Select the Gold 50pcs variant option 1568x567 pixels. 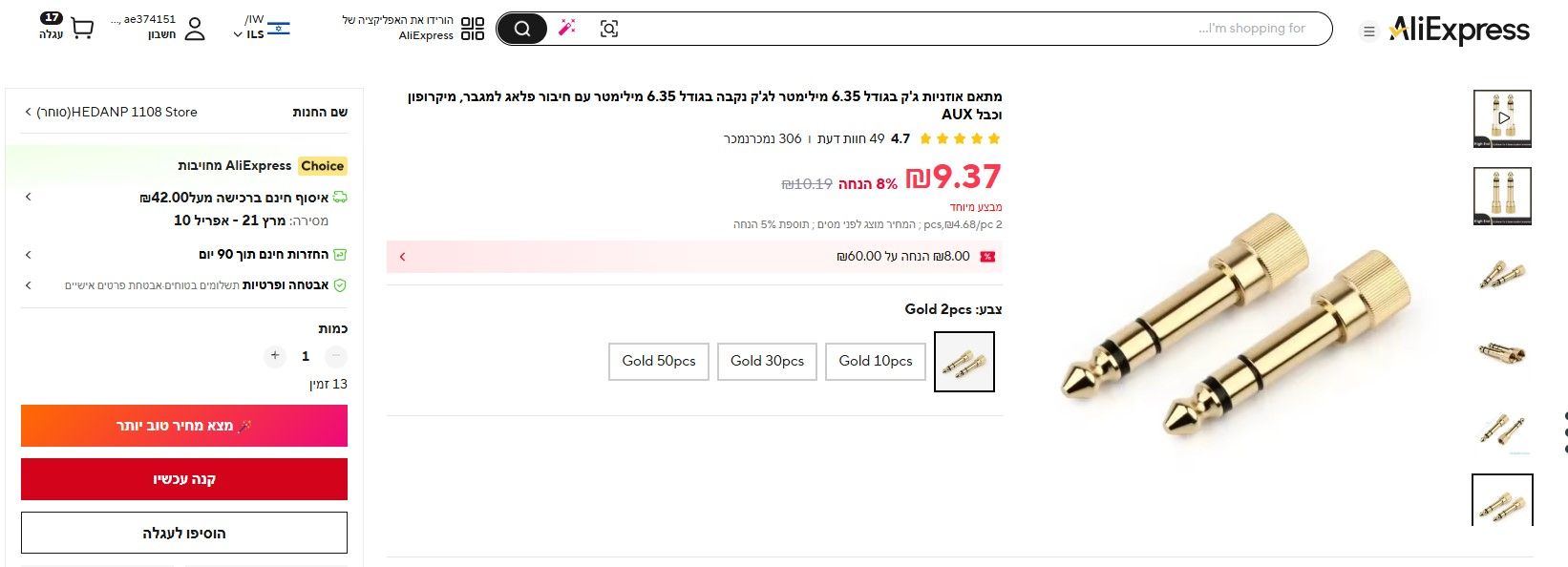click(658, 362)
